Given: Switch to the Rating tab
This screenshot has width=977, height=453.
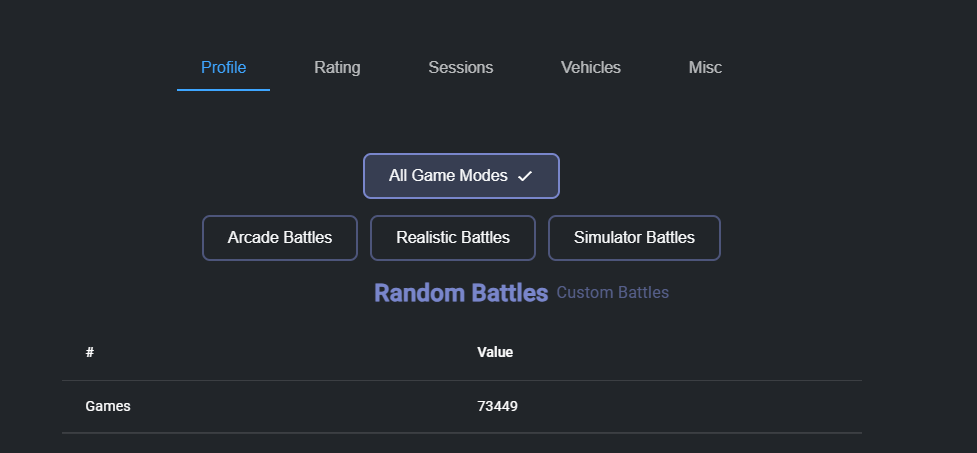Looking at the screenshot, I should point(337,67).
